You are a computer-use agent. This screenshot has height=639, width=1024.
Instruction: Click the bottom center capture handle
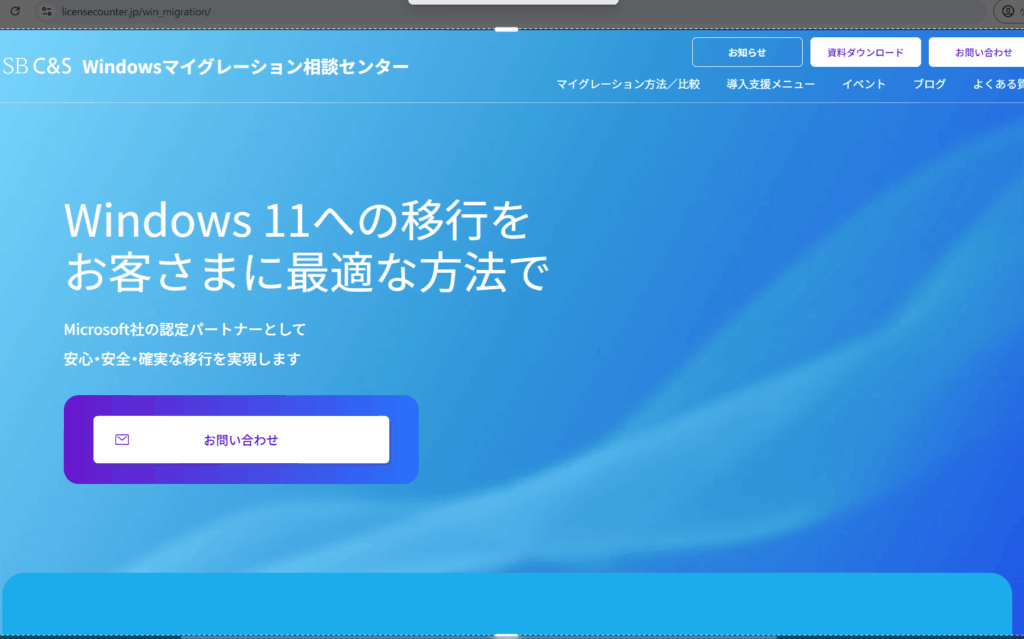[506, 635]
